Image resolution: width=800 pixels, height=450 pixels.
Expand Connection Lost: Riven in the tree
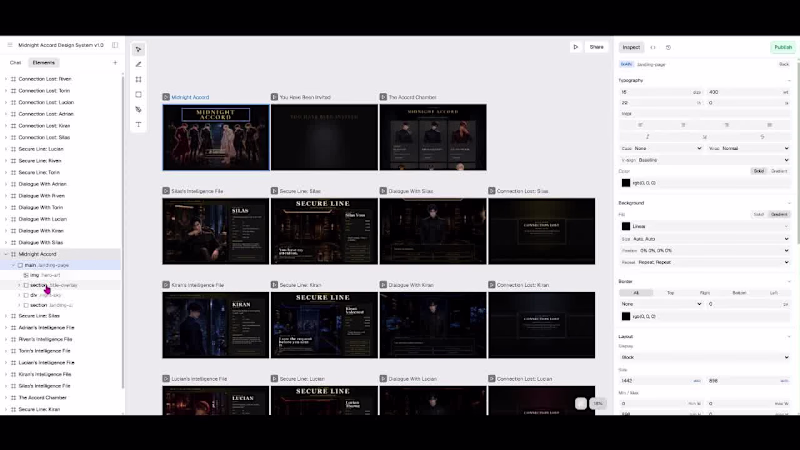tap(6, 79)
